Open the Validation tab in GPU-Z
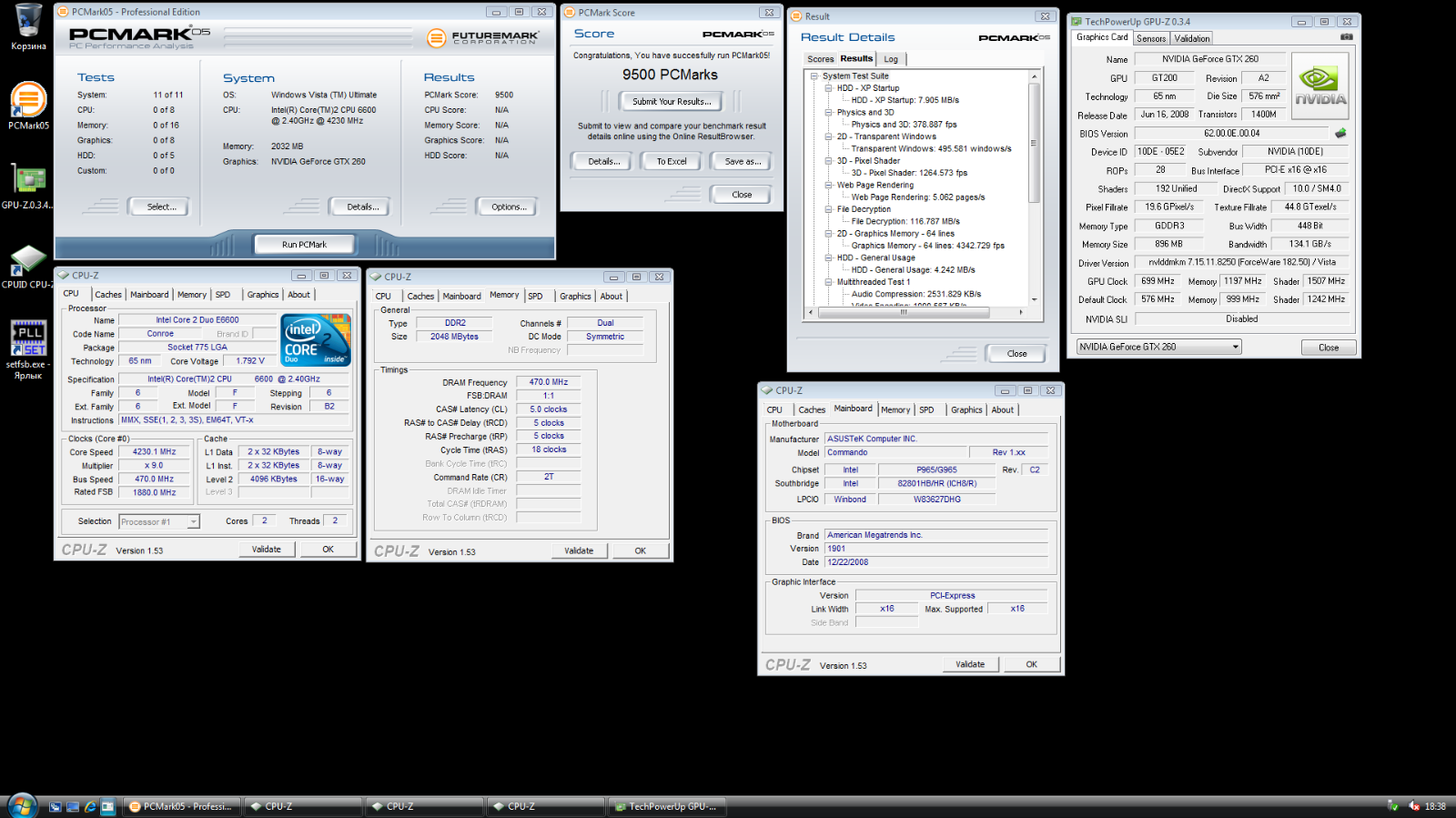Screen dimensions: 1456x818 pos(1191,38)
